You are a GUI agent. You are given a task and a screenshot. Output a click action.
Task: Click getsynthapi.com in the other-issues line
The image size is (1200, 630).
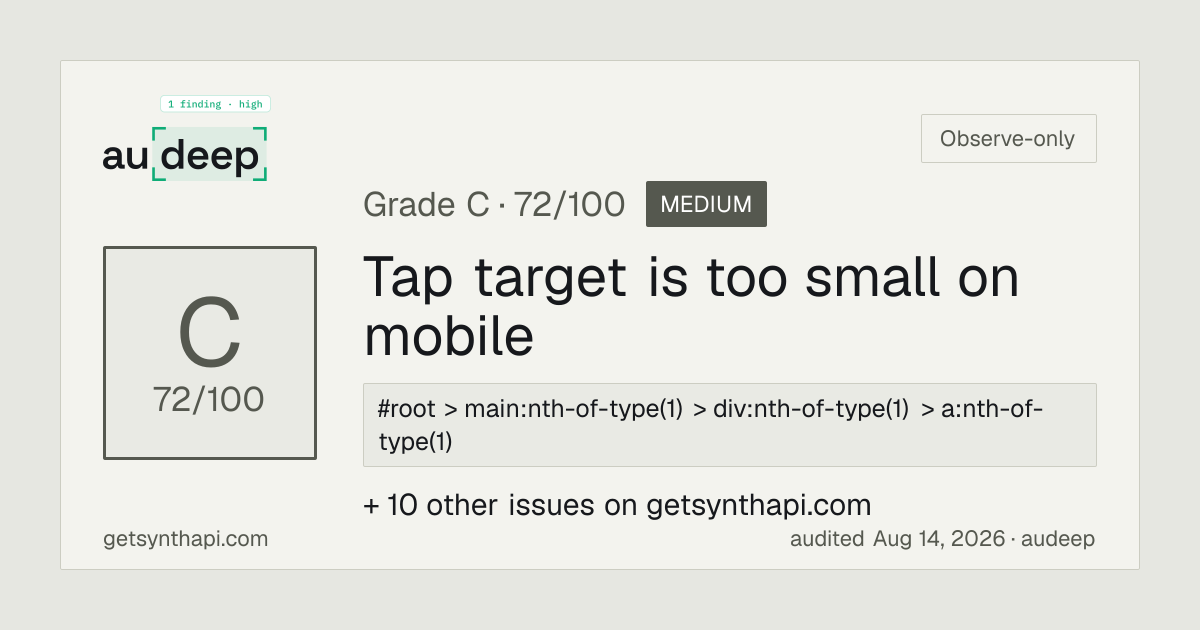coord(759,504)
